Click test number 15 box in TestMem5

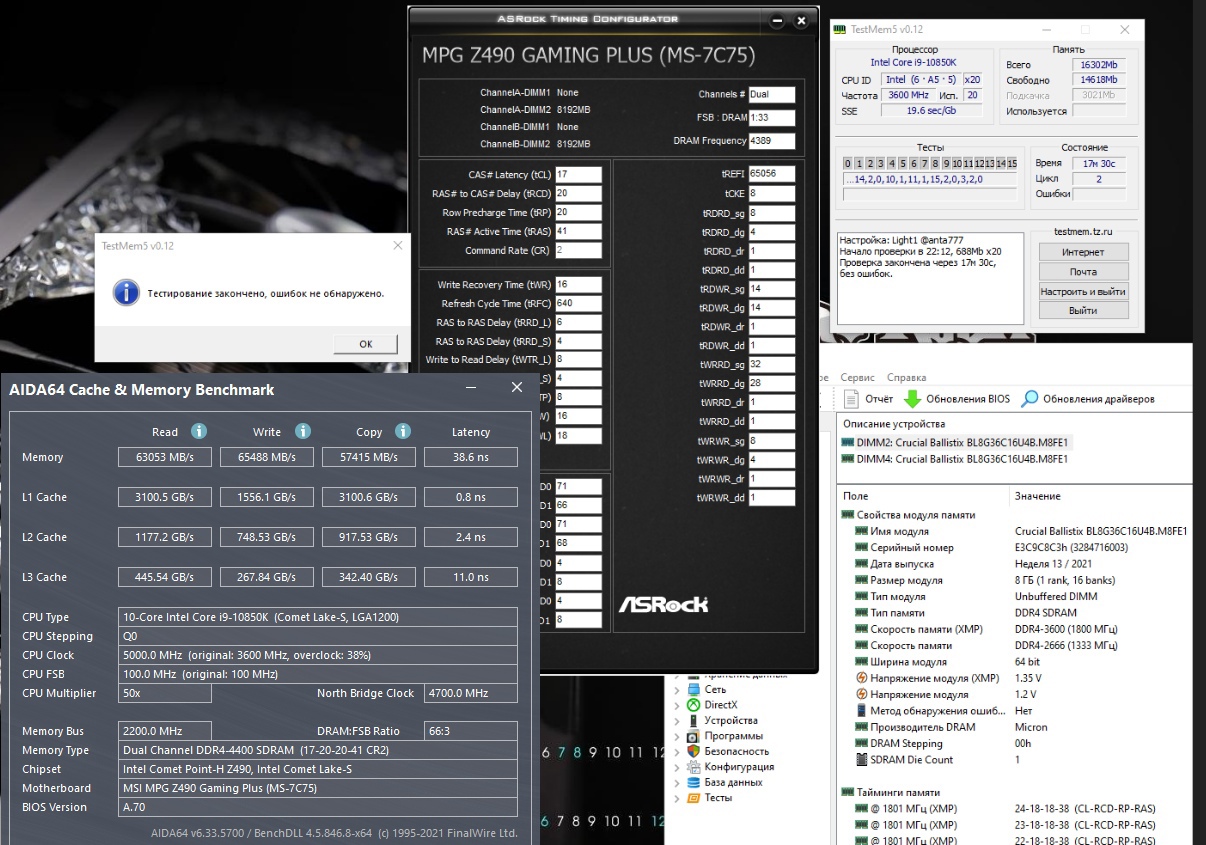[x=1011, y=163]
